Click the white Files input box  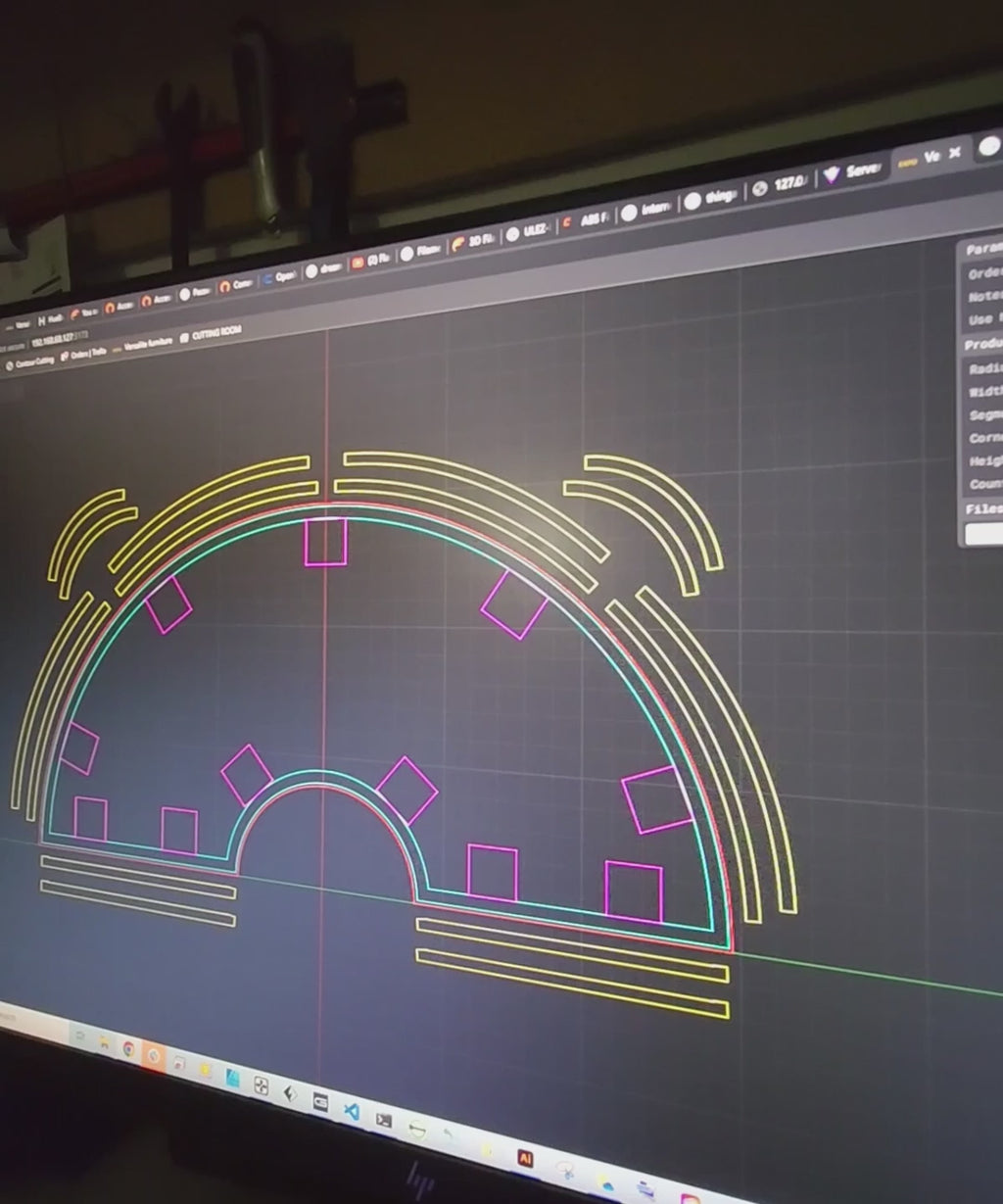982,534
